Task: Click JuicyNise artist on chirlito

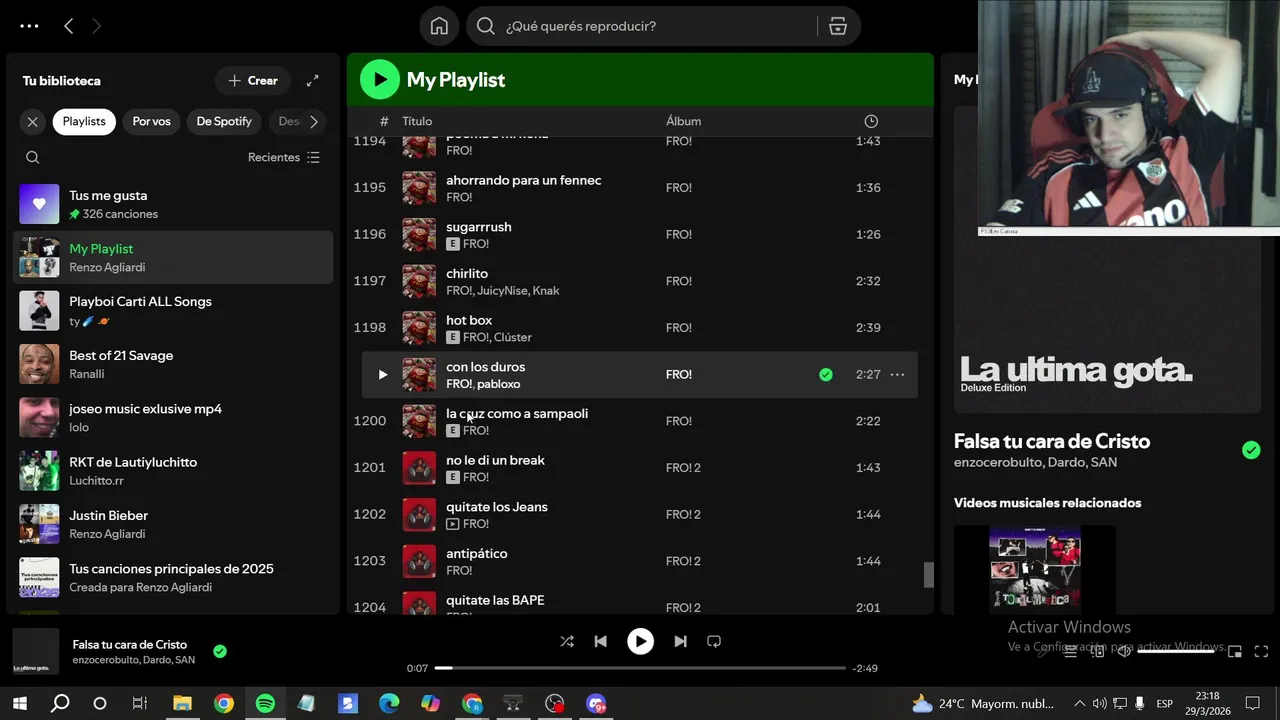Action: coord(501,291)
